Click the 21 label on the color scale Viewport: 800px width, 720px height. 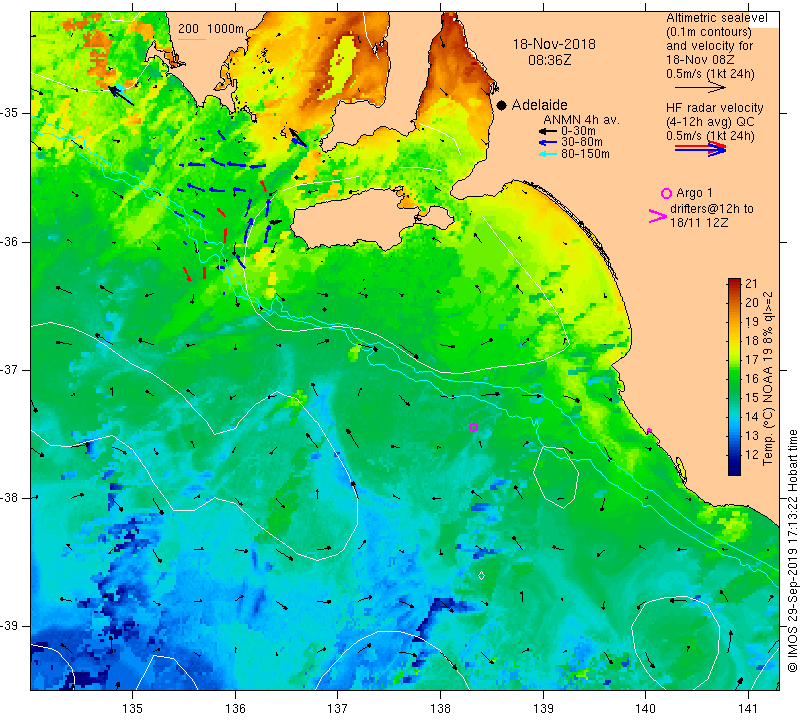(752, 284)
